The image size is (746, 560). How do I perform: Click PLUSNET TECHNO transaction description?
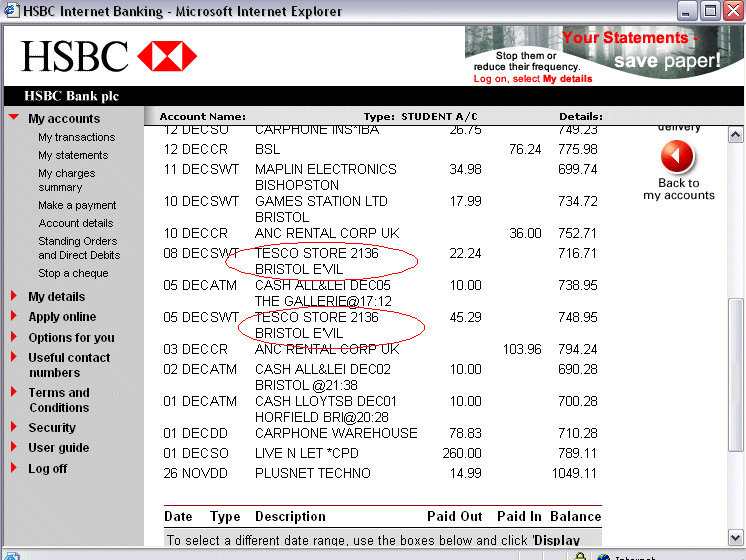tap(313, 473)
